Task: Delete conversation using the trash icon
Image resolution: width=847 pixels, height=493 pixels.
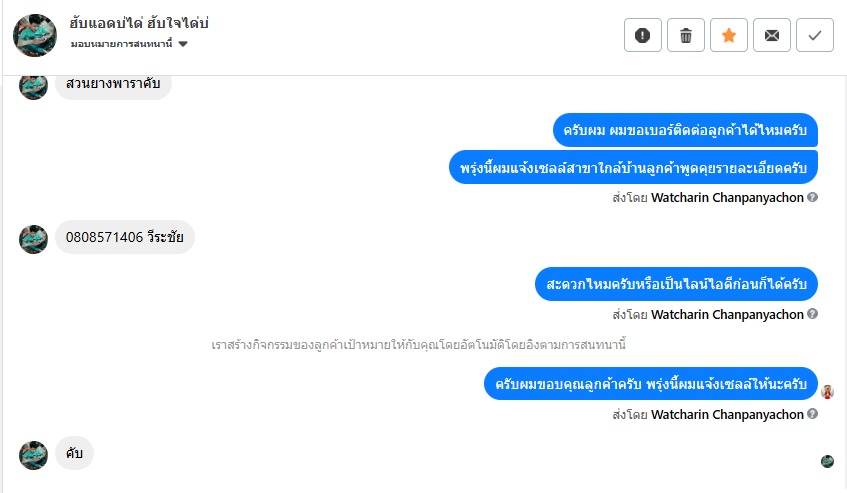Action: coord(686,36)
